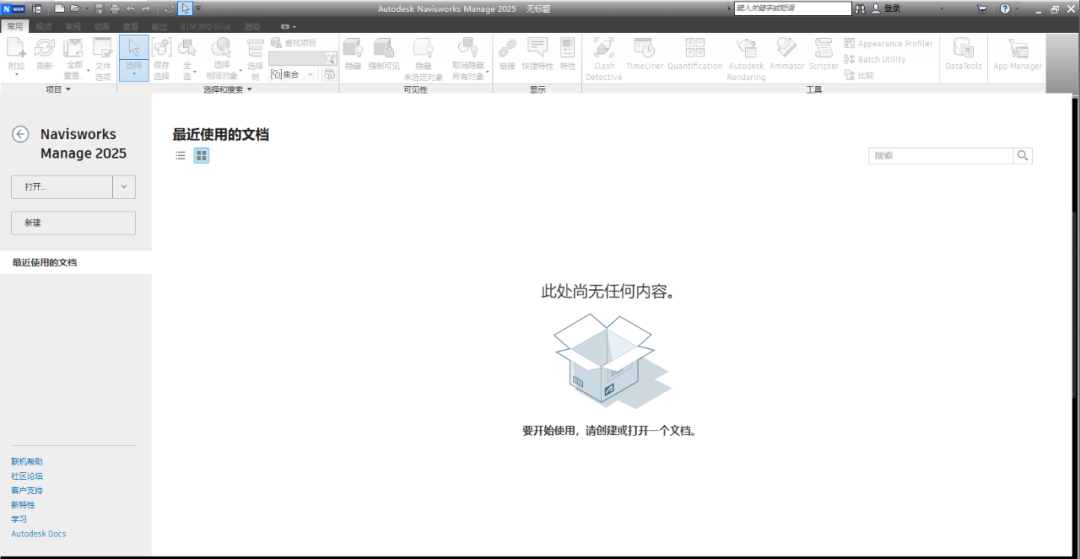
Task: Click the recent documents 搜索 field
Action: click(941, 156)
